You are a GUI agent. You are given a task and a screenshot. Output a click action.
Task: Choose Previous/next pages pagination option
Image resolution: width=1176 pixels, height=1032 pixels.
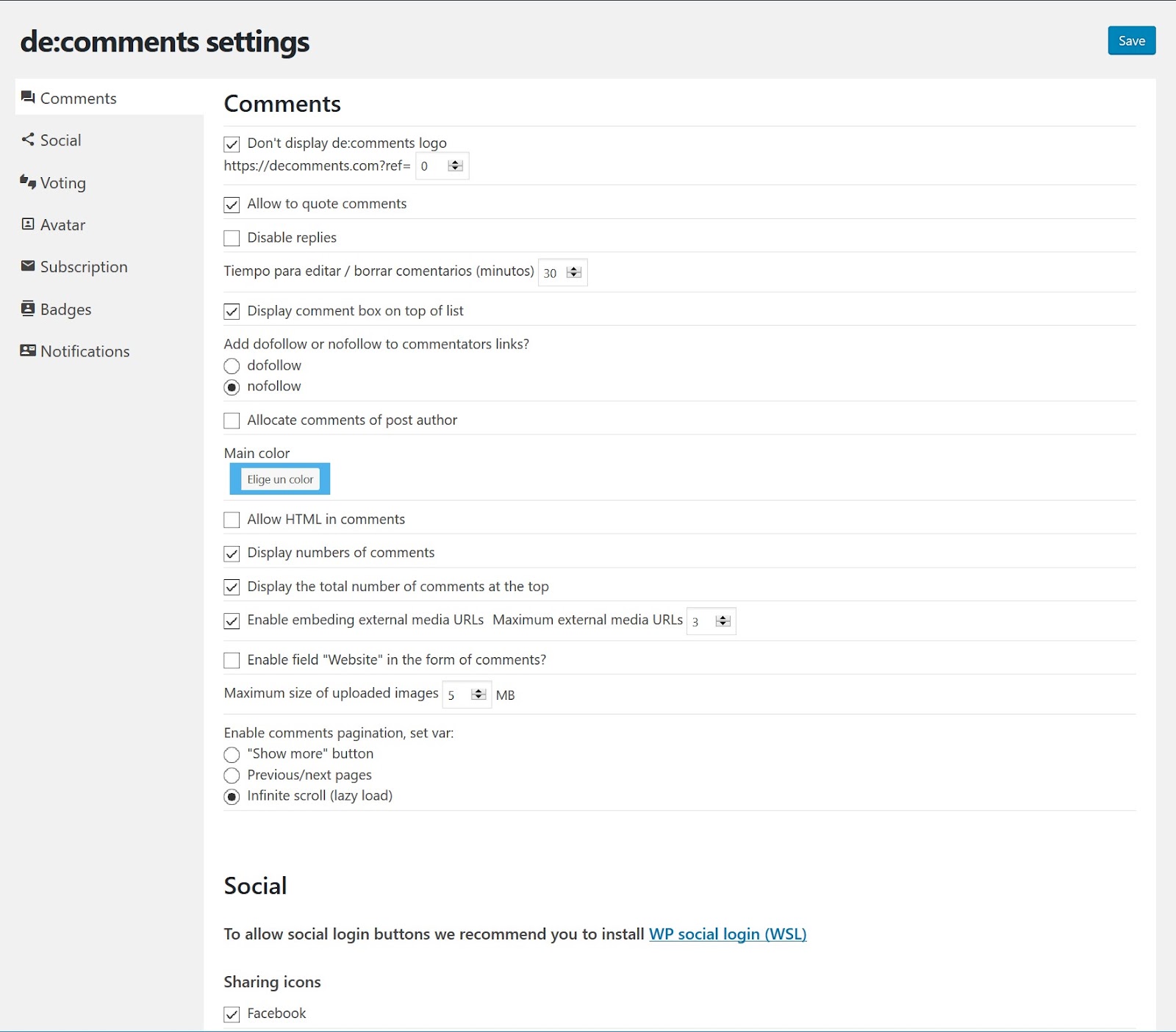pyautogui.click(x=232, y=775)
